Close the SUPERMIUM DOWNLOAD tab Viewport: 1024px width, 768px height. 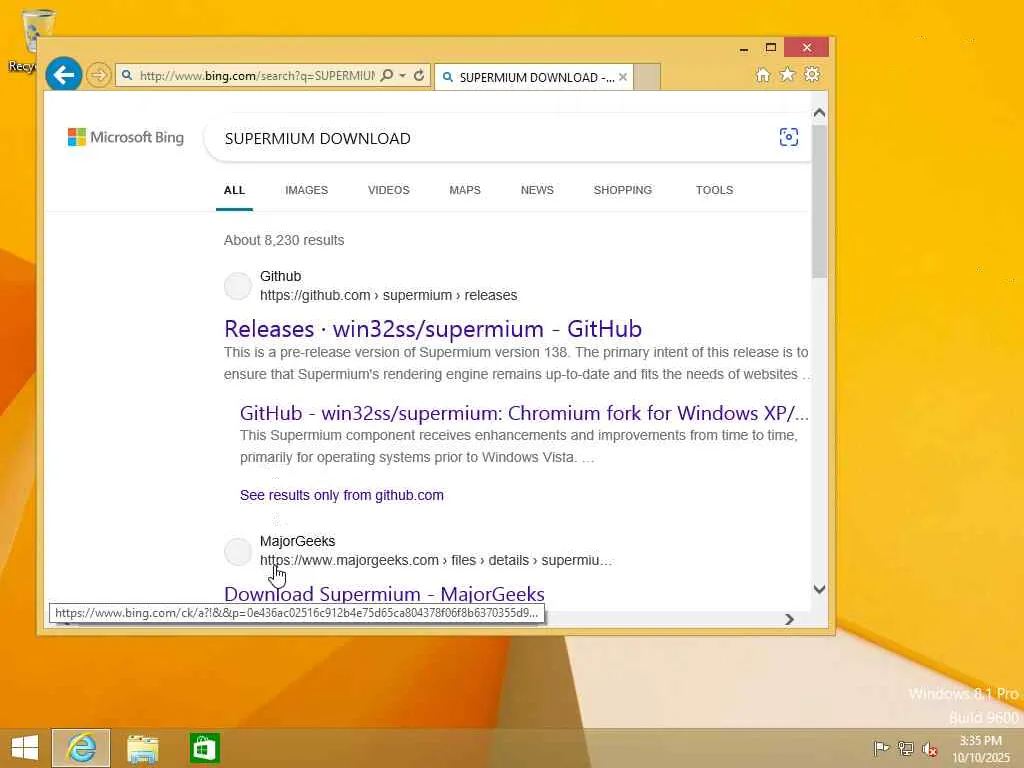[x=623, y=77]
